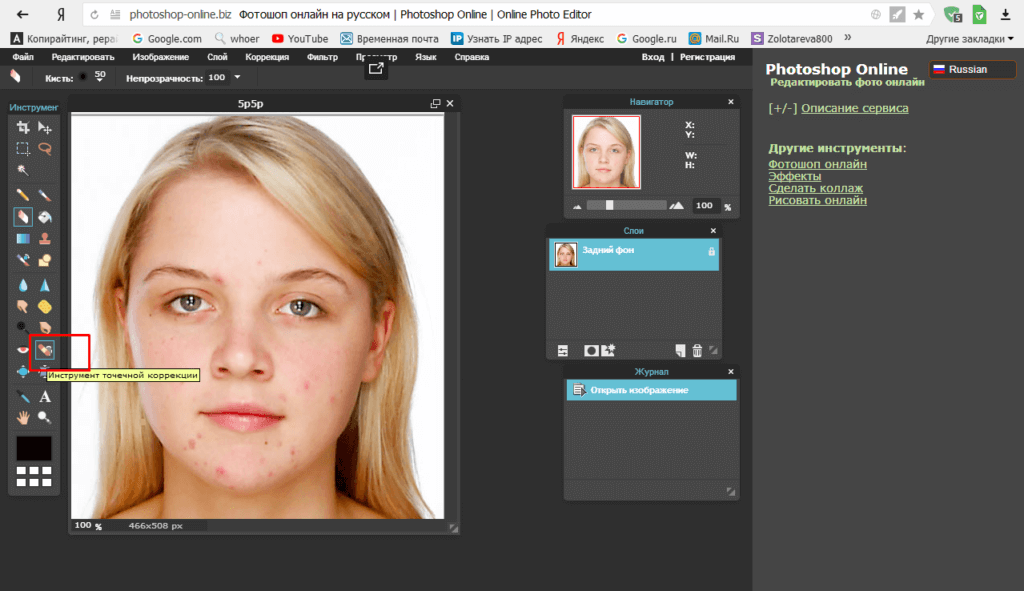Open the opacity (Непрозрачность) dropdown arrow
Viewport: 1024px width, 591px height.
point(238,77)
